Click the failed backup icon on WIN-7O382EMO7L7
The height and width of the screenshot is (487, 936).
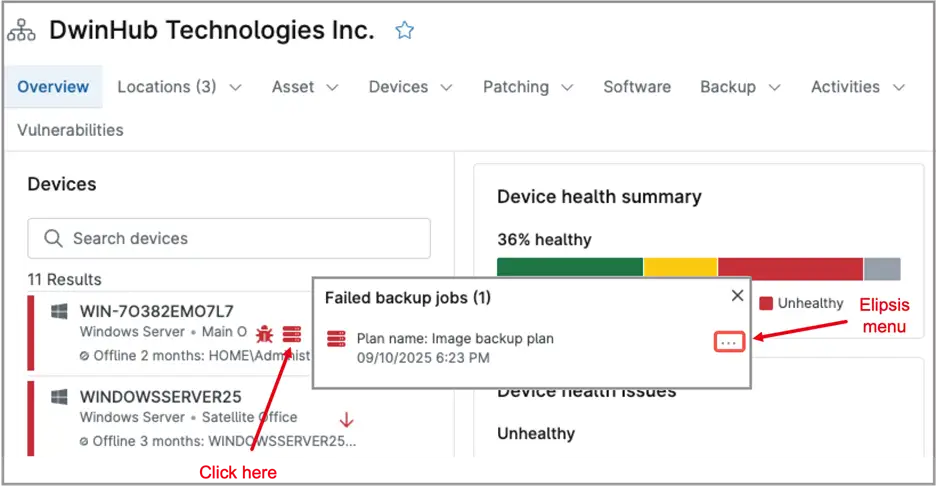(292, 334)
